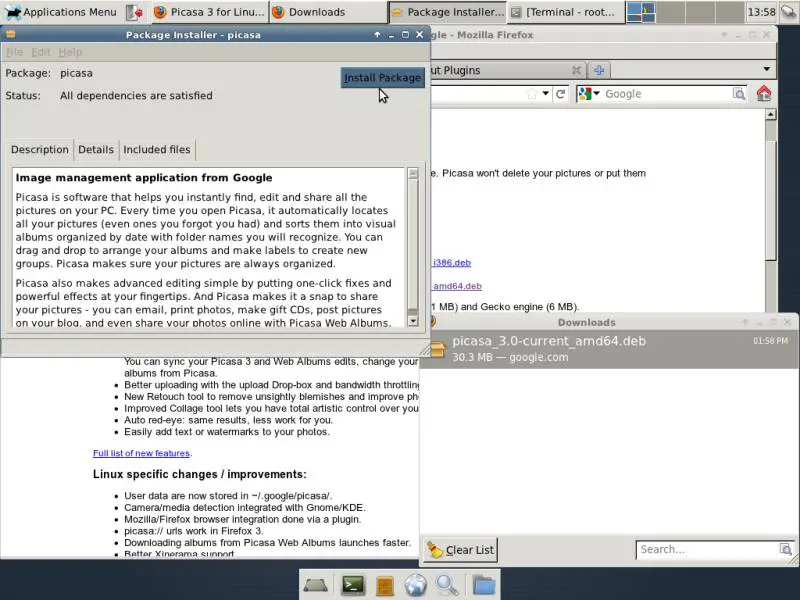Open the i386.deb download link
Screen dimensions: 800x600
coord(452,263)
